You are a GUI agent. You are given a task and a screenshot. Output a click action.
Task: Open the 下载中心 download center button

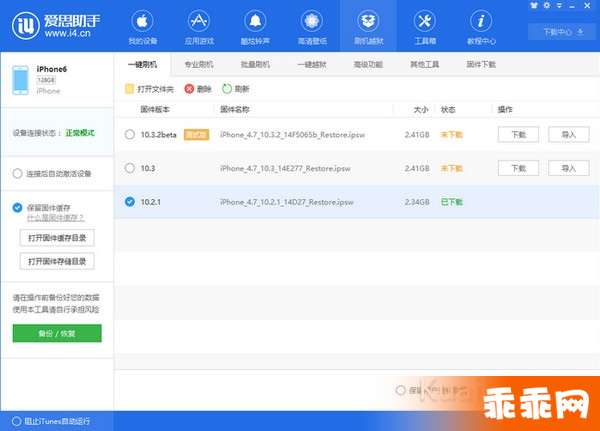point(563,32)
